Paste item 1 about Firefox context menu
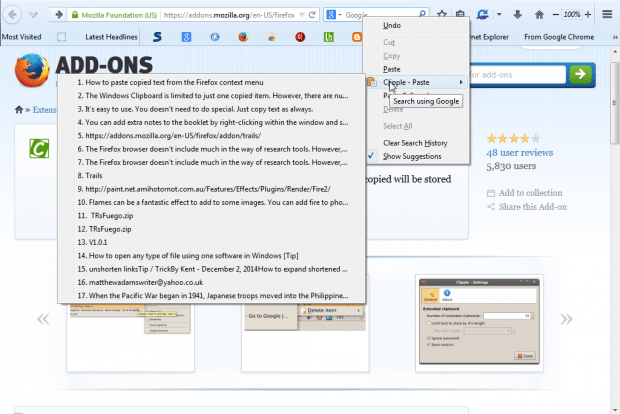 click(212, 82)
